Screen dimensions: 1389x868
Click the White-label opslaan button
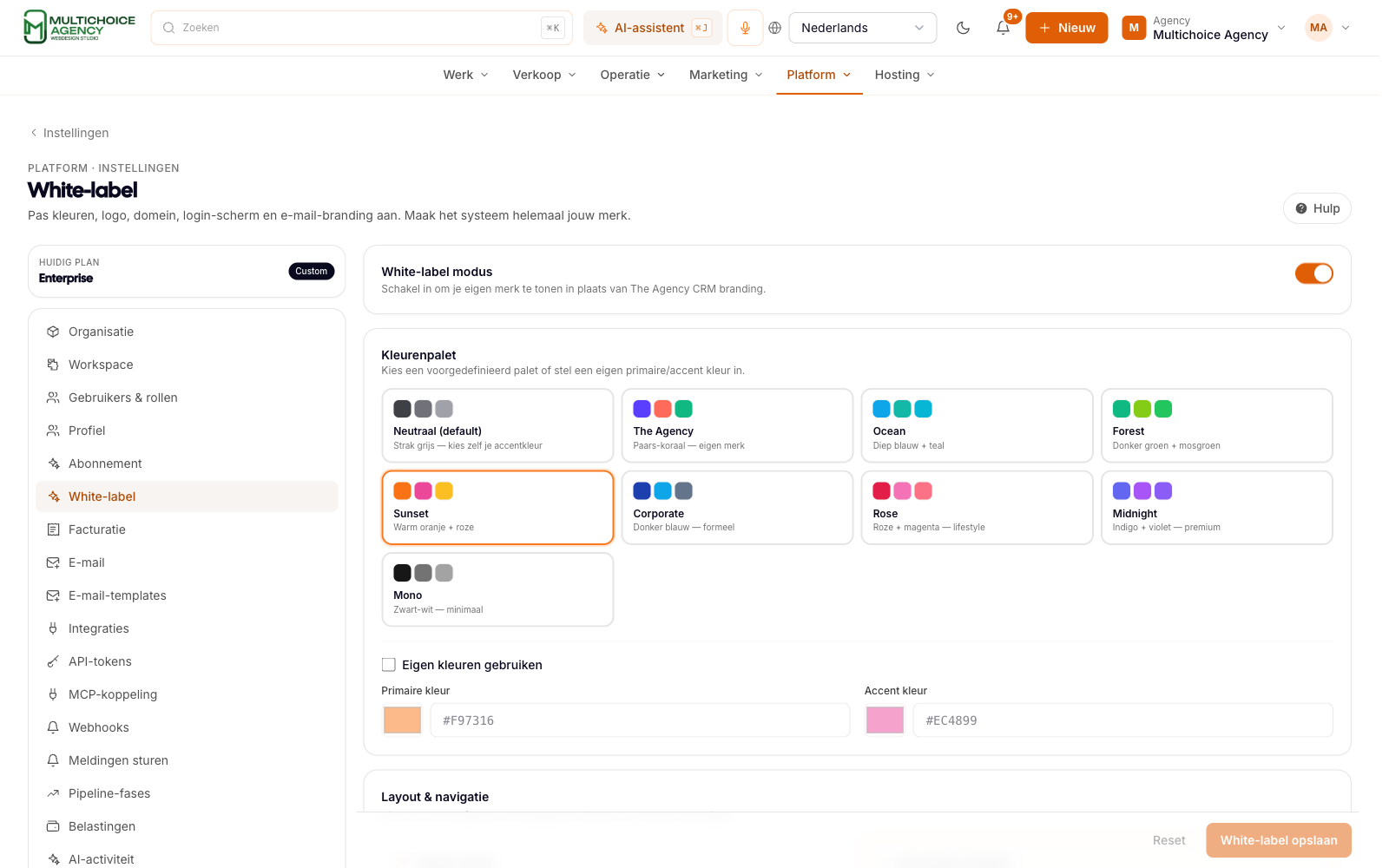click(1278, 840)
